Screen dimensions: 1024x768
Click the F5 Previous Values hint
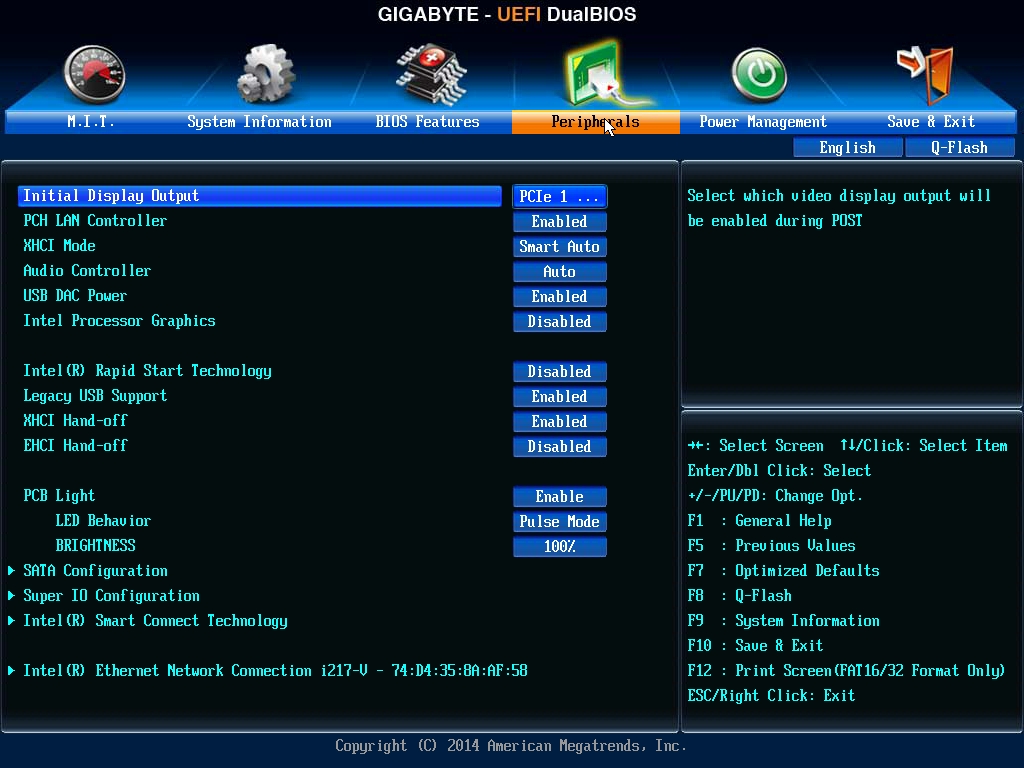[771, 545]
